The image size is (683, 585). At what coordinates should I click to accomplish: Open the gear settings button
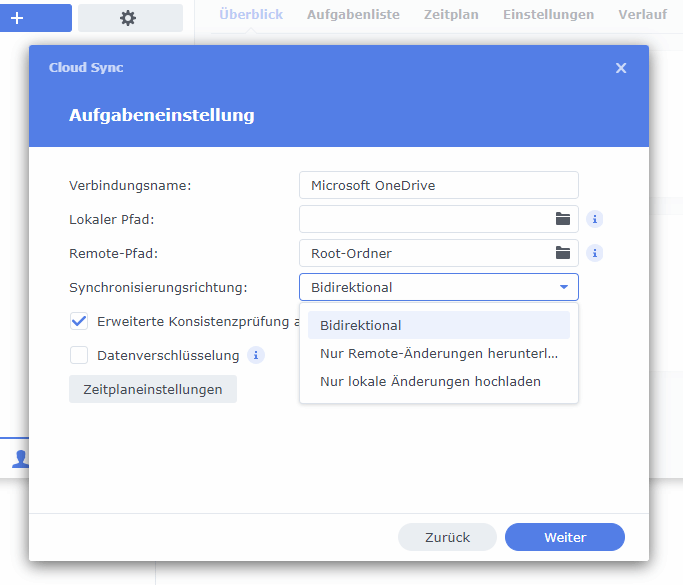pos(130,18)
